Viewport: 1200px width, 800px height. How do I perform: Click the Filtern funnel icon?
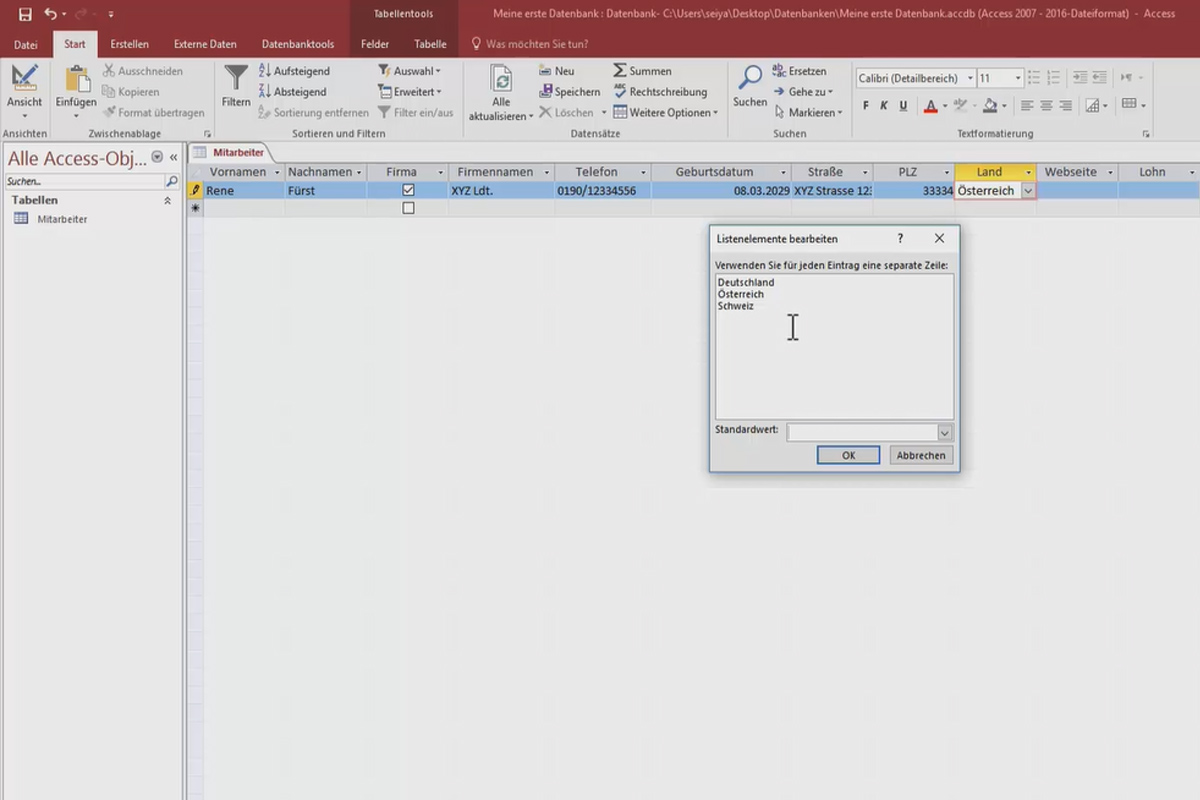click(x=236, y=79)
